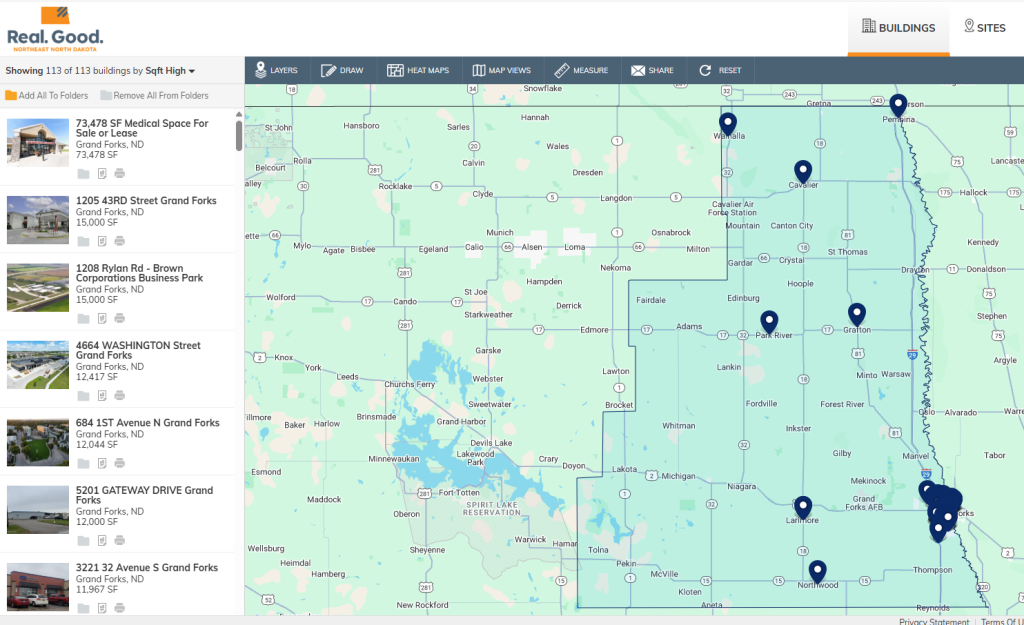Viewport: 1024px width, 625px height.
Task: Select the Buildings tab
Action: pos(899,28)
